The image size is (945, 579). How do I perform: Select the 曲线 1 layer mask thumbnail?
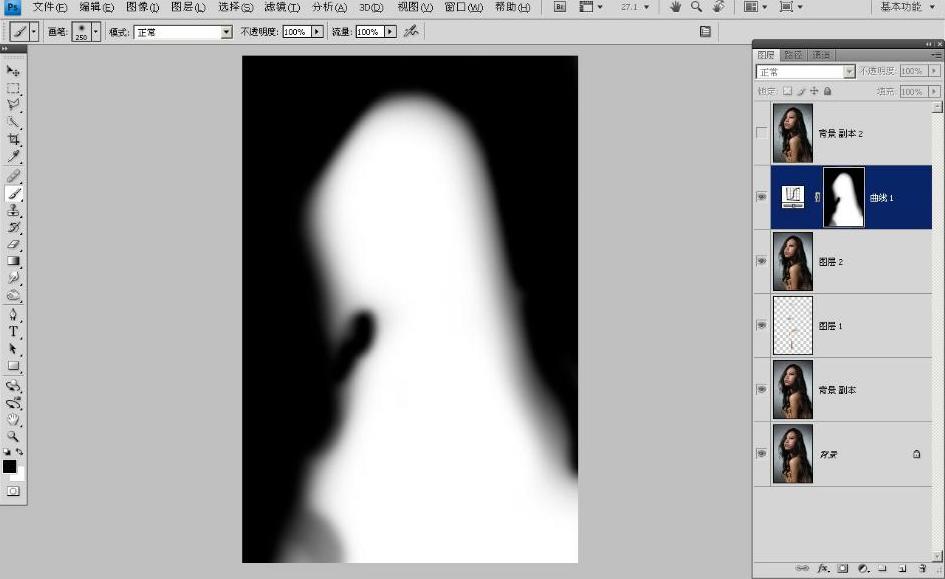[844, 197]
